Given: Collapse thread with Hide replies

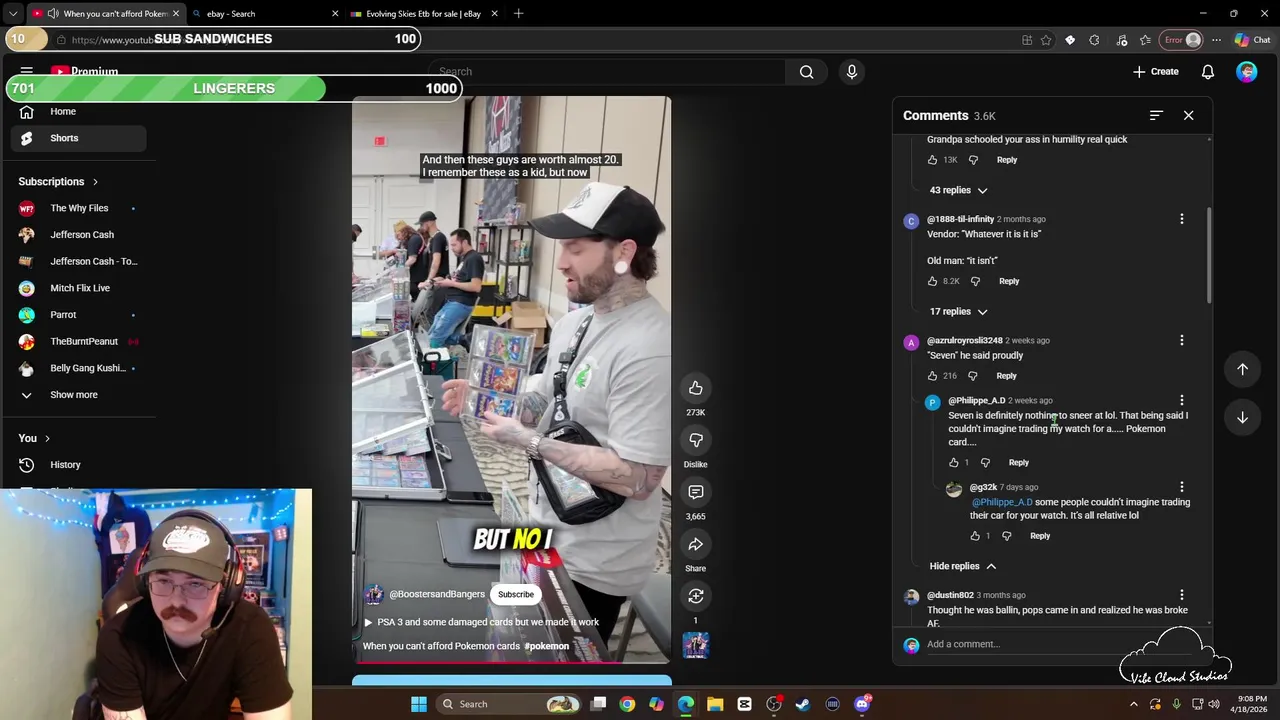Looking at the screenshot, I should pyautogui.click(x=962, y=566).
